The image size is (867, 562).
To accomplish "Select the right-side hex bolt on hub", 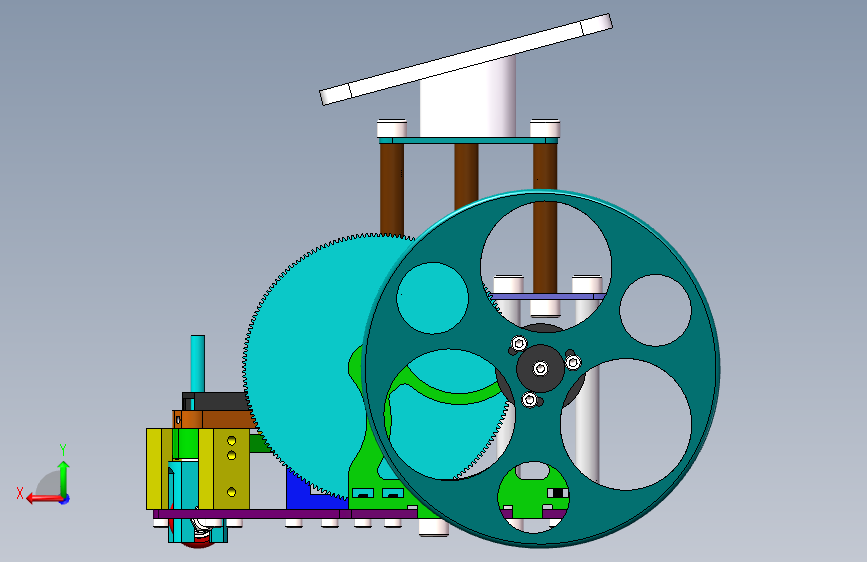I will point(573,362).
